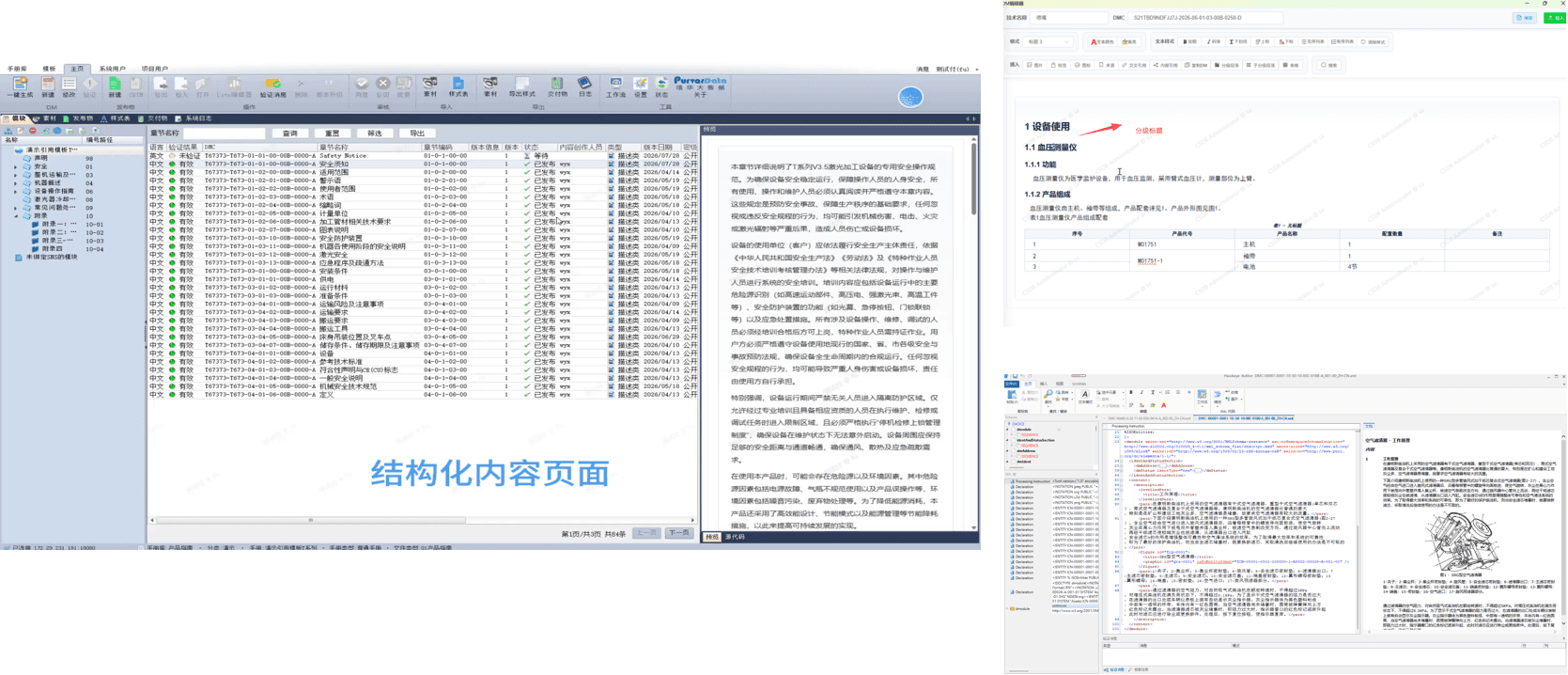Click the 保存 button in DM editor
The width and height of the screenshot is (1568, 675).
[x=1525, y=18]
